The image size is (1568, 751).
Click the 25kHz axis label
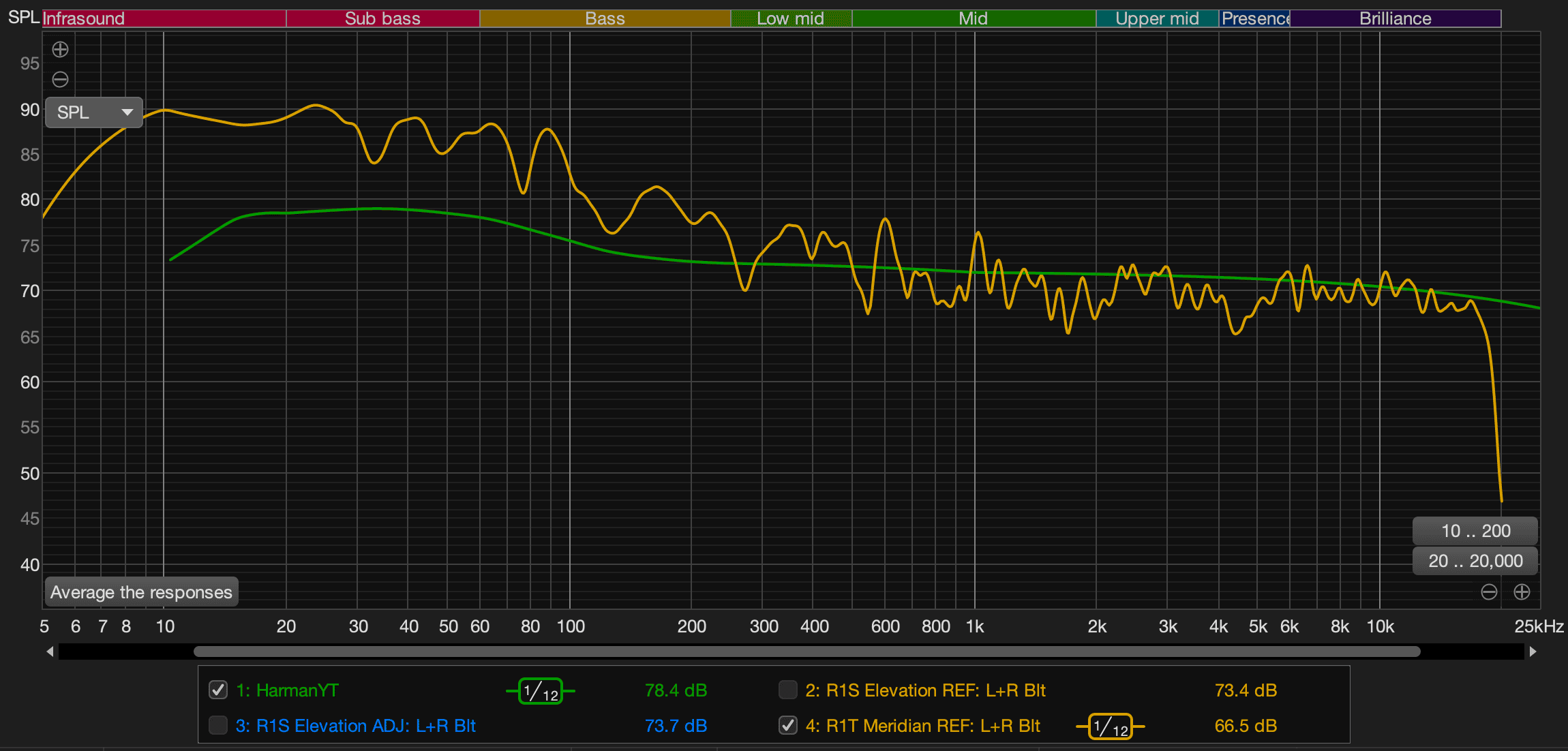pyautogui.click(x=1539, y=626)
